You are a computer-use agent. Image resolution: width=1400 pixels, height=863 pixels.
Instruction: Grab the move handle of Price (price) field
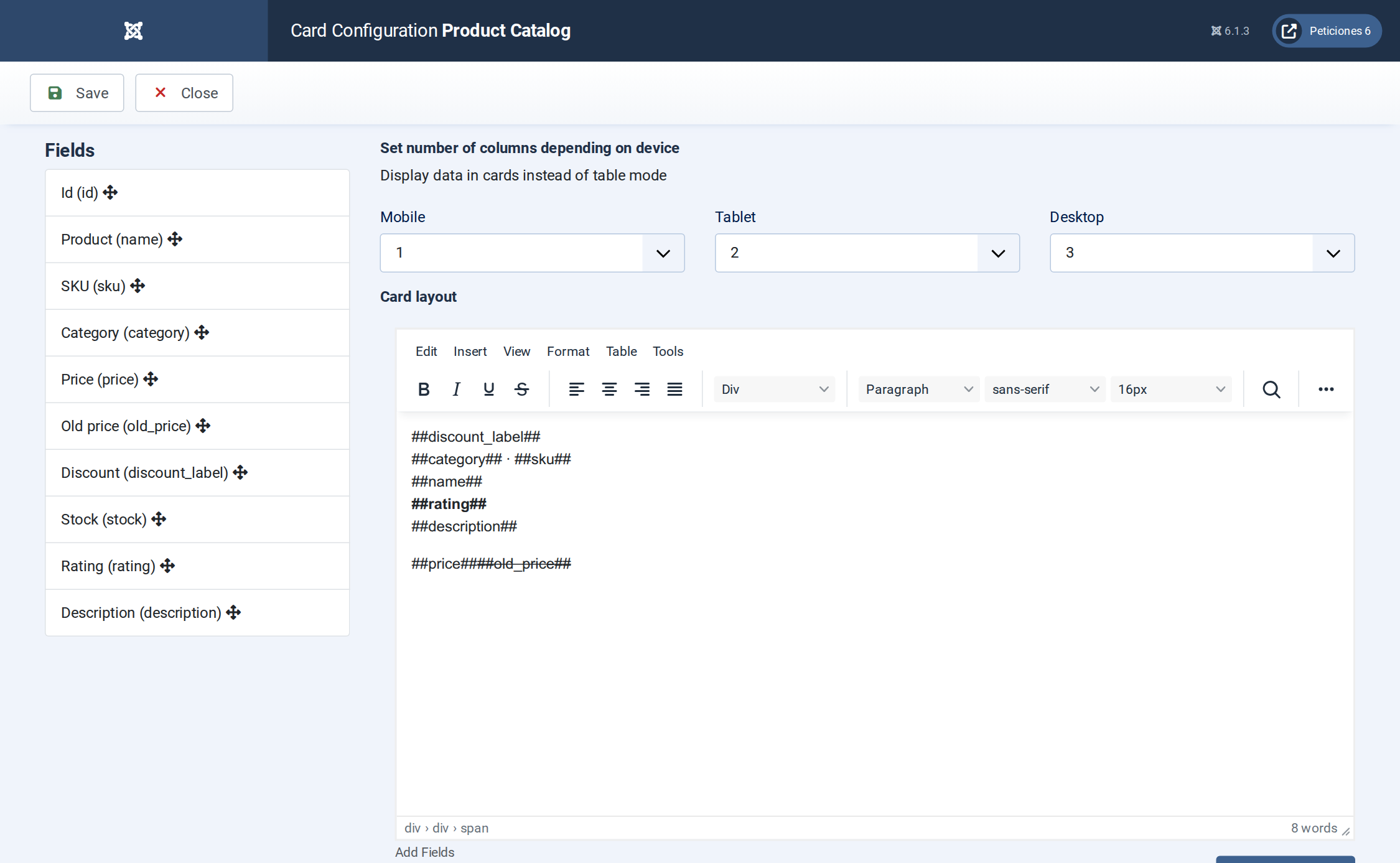(x=151, y=379)
